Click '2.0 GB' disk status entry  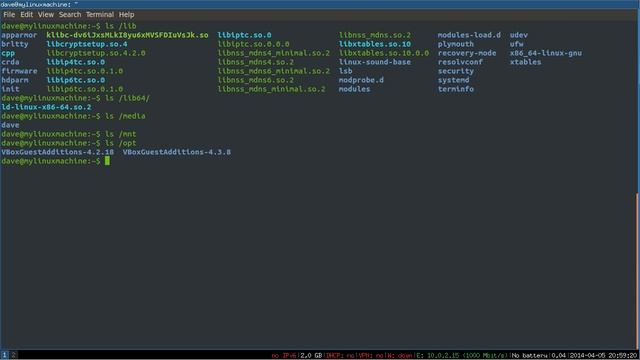[311, 356]
